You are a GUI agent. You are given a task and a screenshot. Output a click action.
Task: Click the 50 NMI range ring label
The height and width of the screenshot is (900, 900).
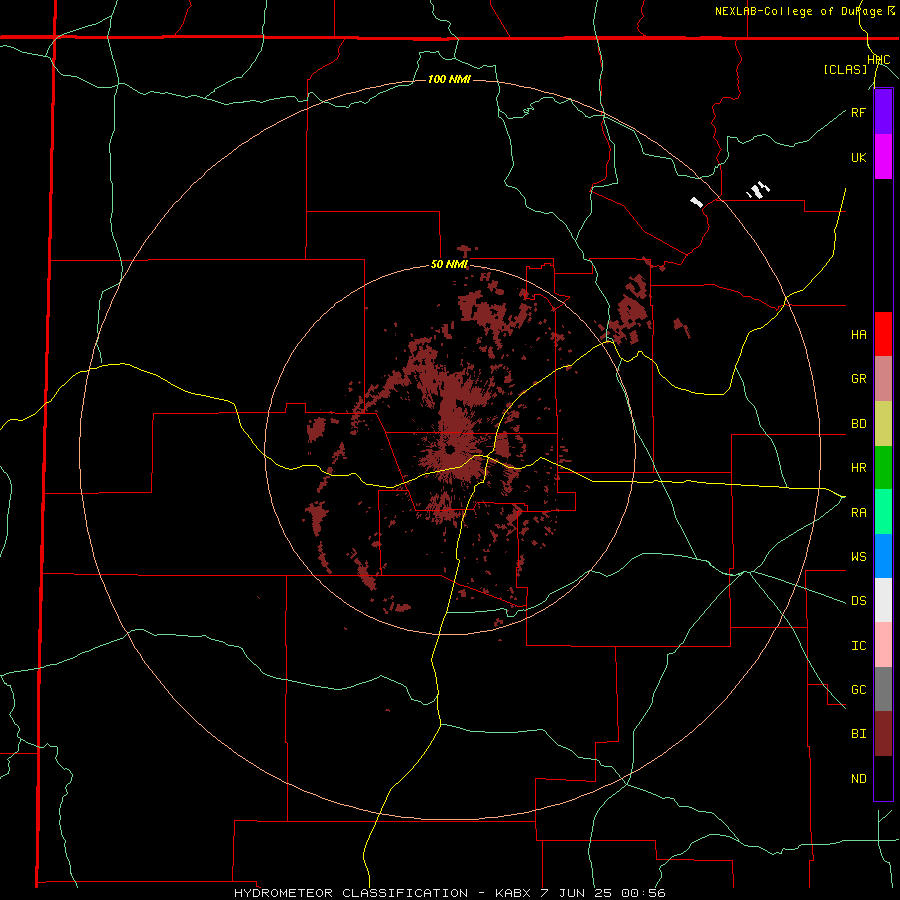coord(449,264)
